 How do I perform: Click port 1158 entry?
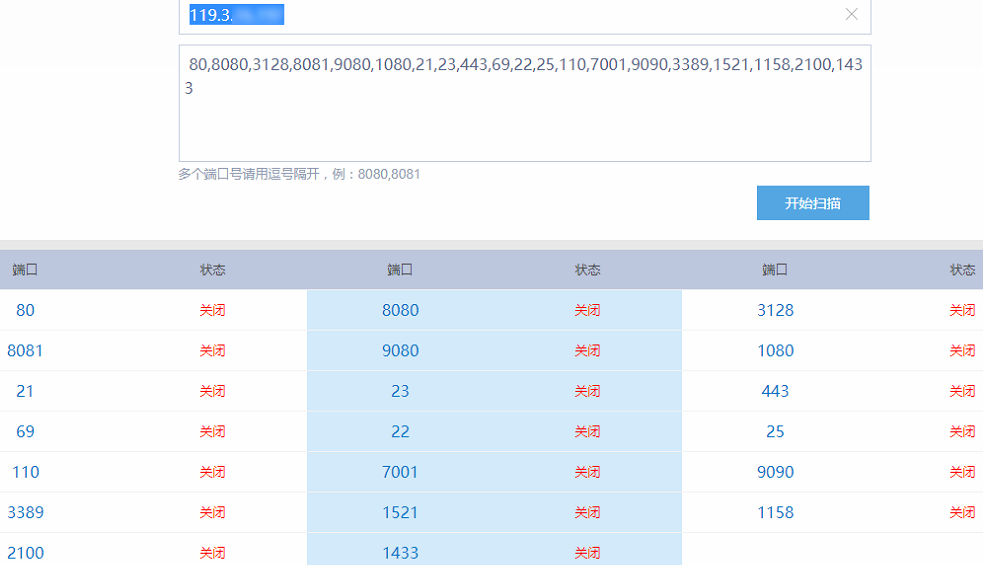tap(775, 512)
